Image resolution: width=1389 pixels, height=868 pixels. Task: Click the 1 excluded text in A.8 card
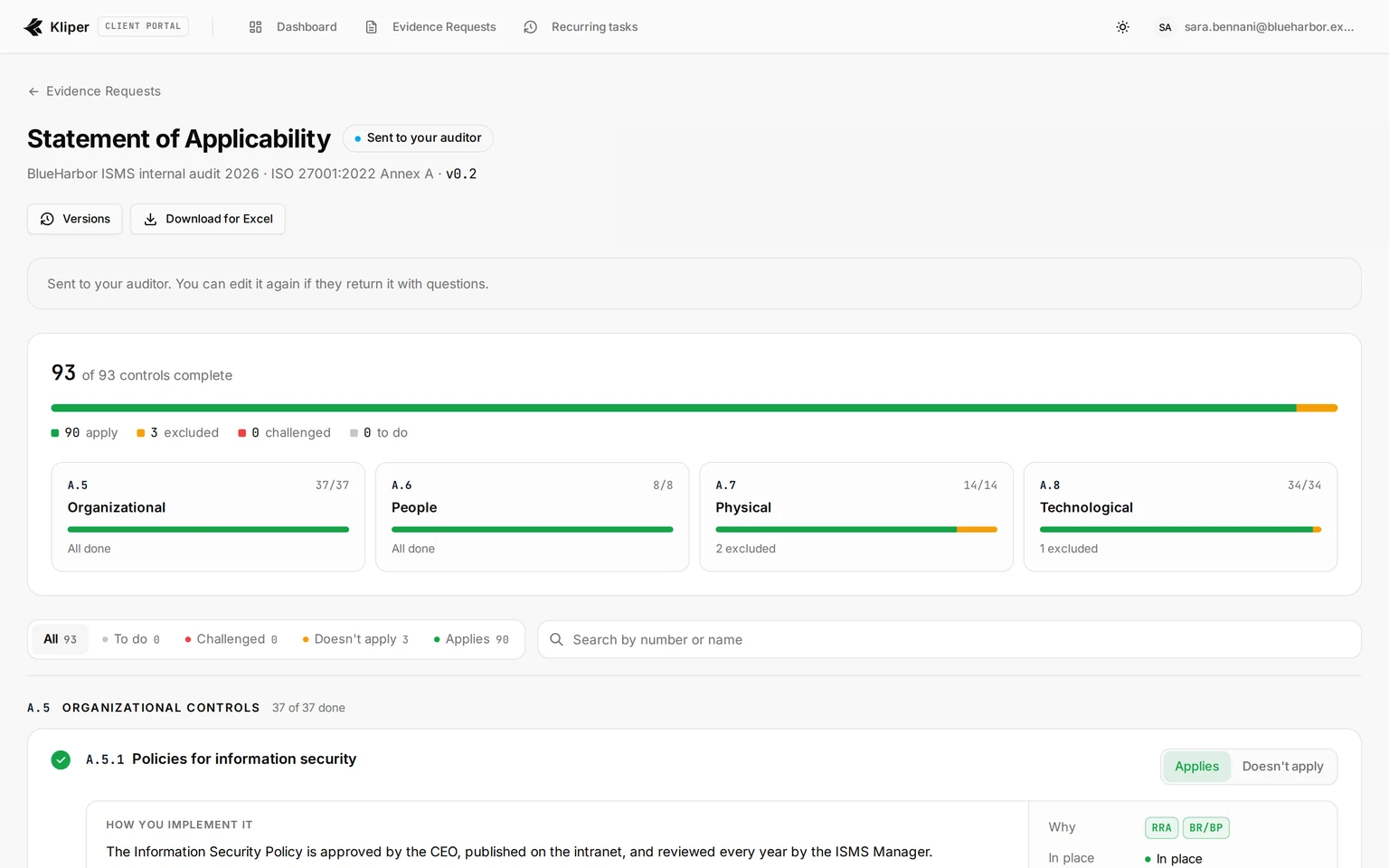click(x=1068, y=549)
